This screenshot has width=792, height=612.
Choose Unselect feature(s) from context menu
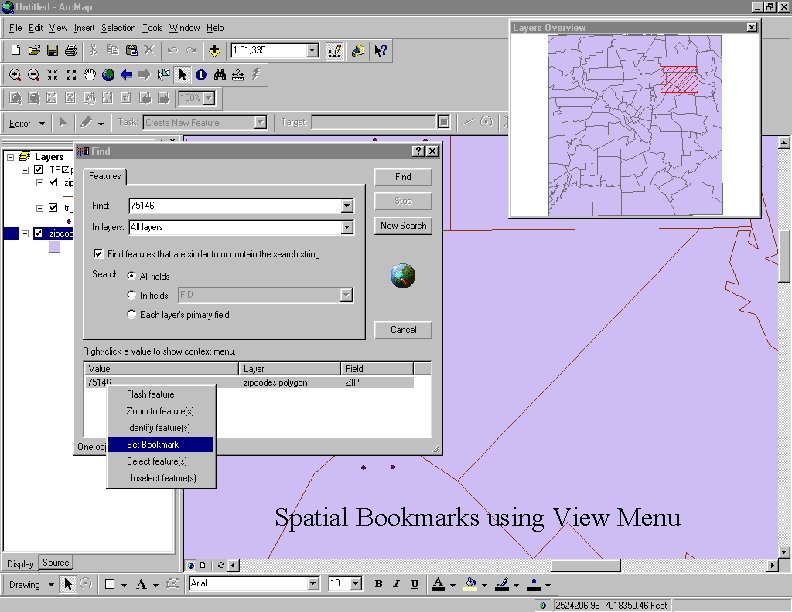(x=160, y=478)
